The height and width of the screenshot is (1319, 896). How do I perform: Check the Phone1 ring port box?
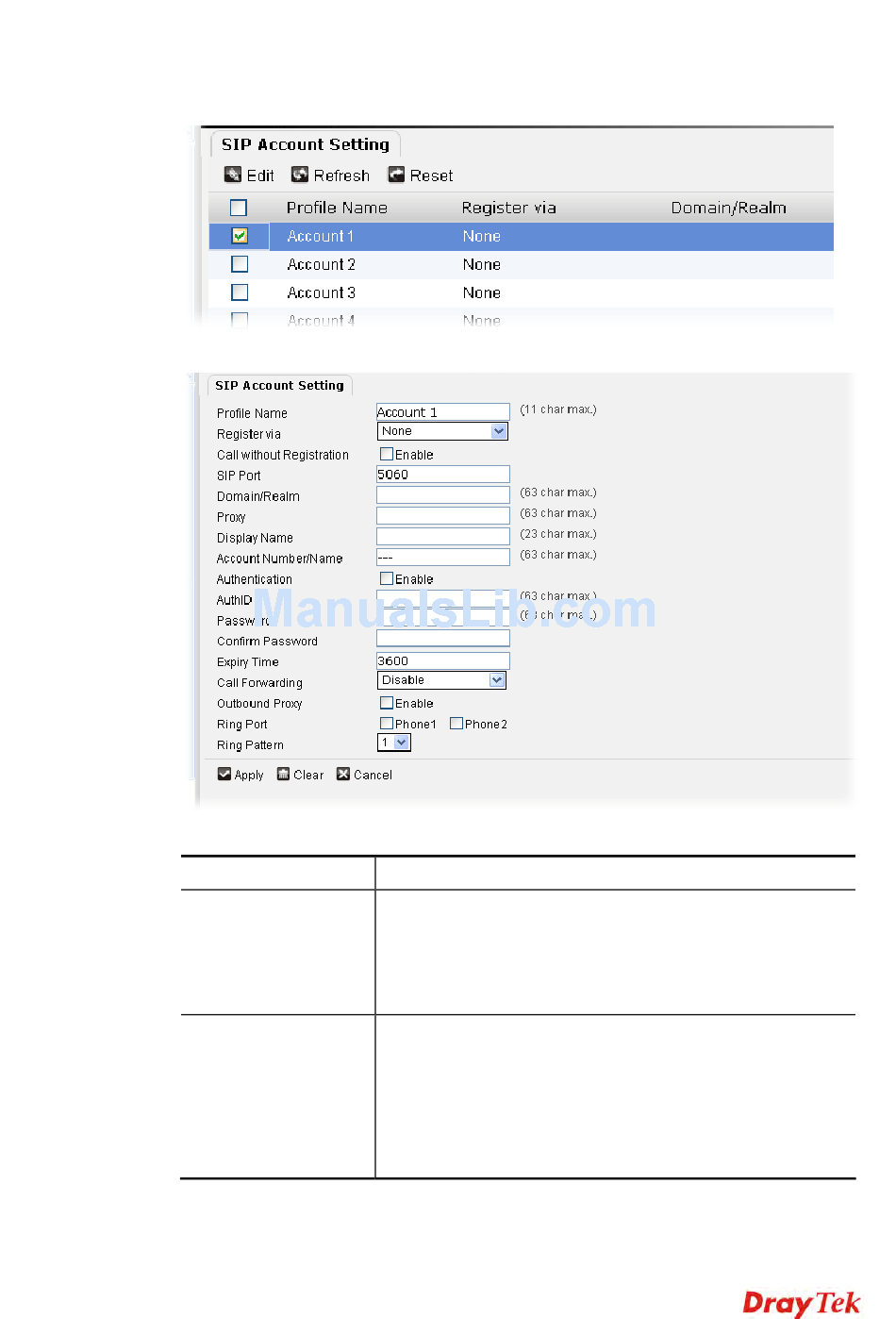click(x=387, y=724)
